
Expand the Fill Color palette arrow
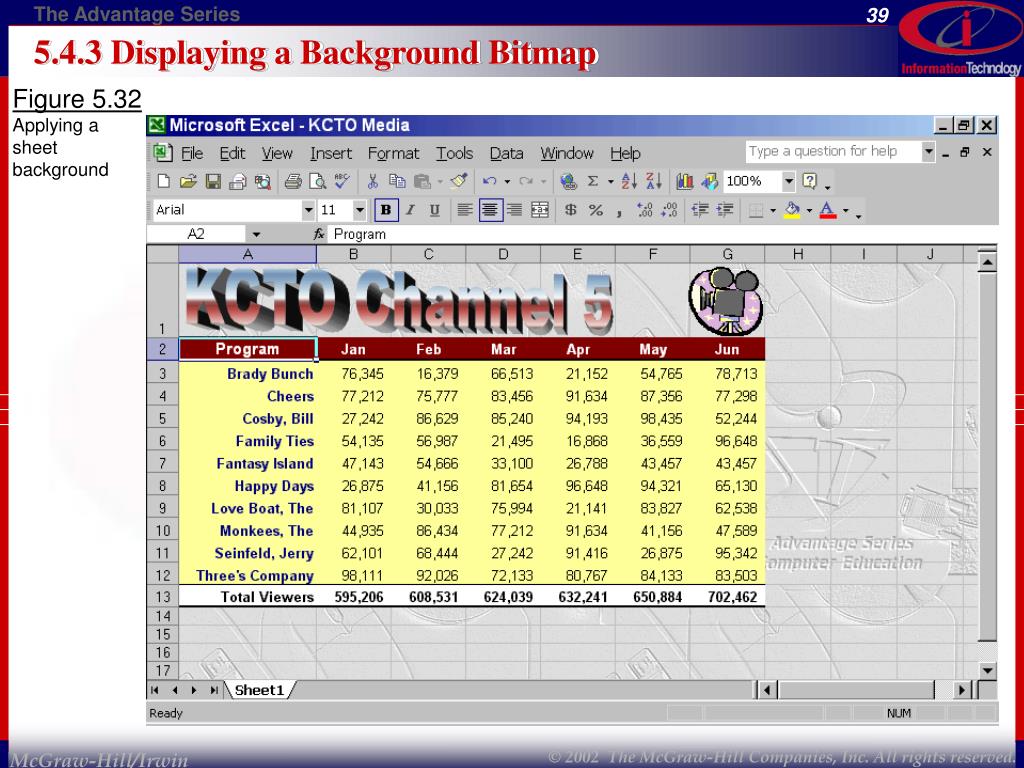click(809, 210)
